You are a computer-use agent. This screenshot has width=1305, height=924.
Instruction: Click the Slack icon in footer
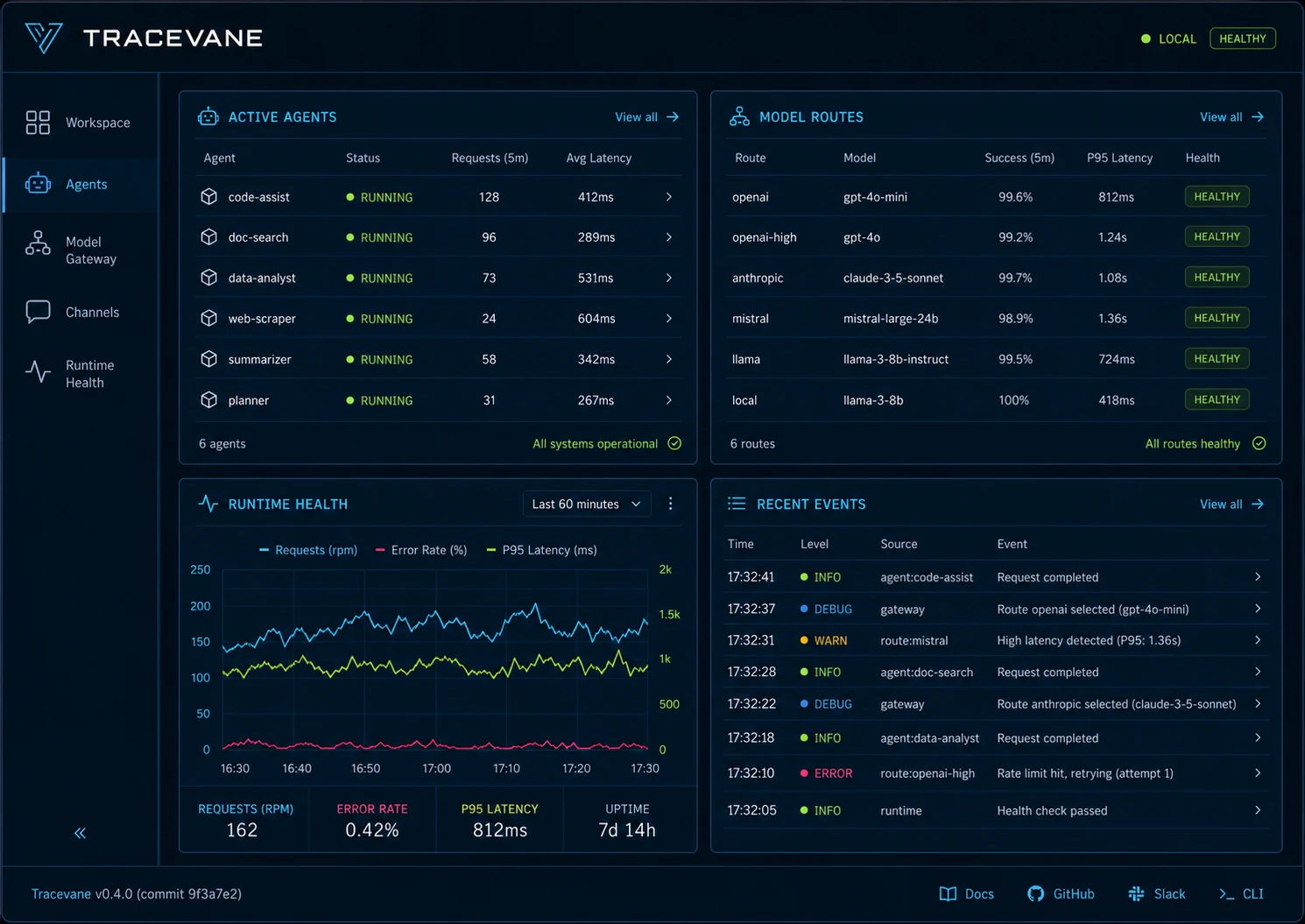pyautogui.click(x=1136, y=894)
